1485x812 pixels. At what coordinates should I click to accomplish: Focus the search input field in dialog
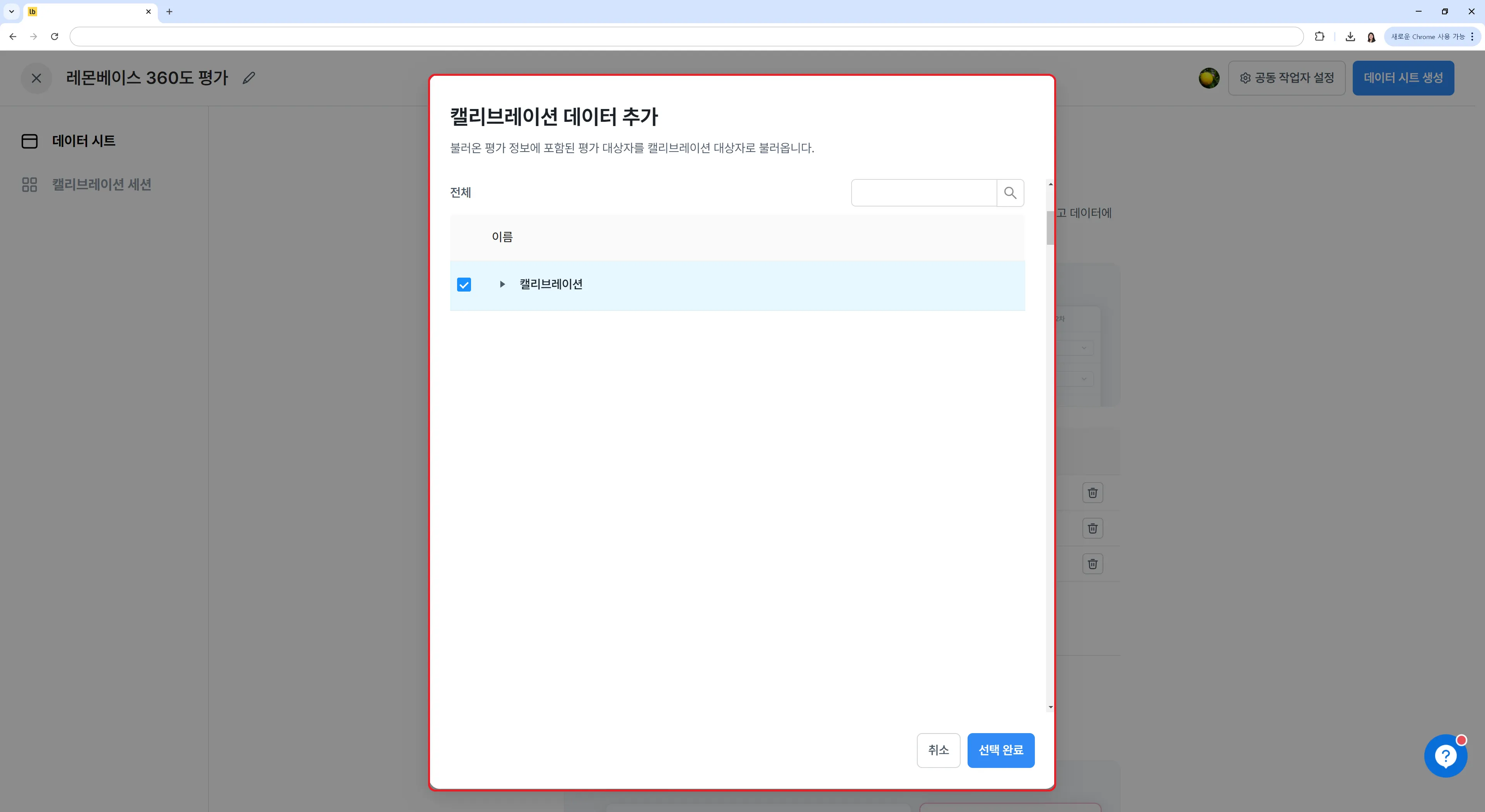pyautogui.click(x=924, y=193)
